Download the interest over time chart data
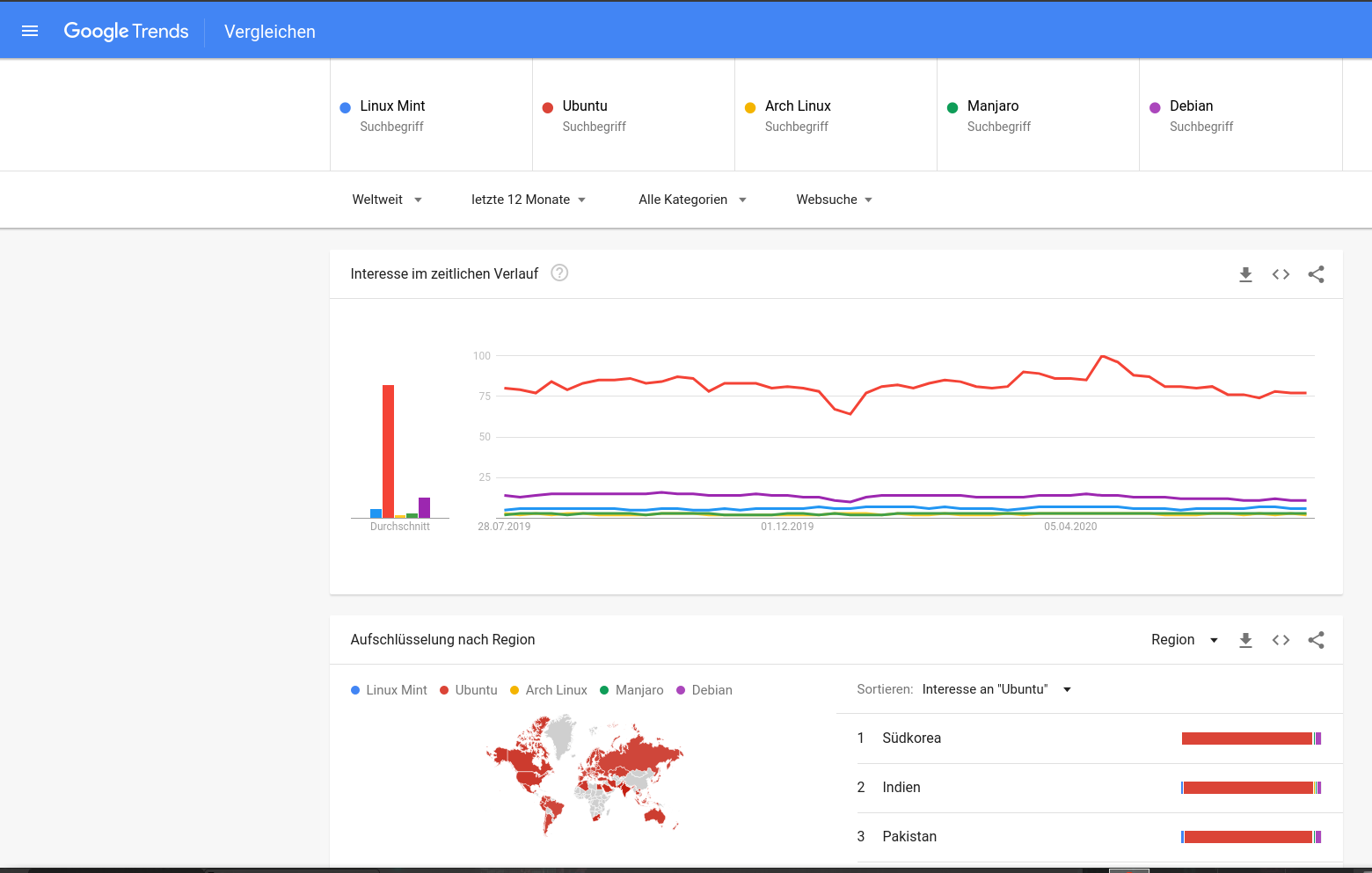 (x=1245, y=274)
